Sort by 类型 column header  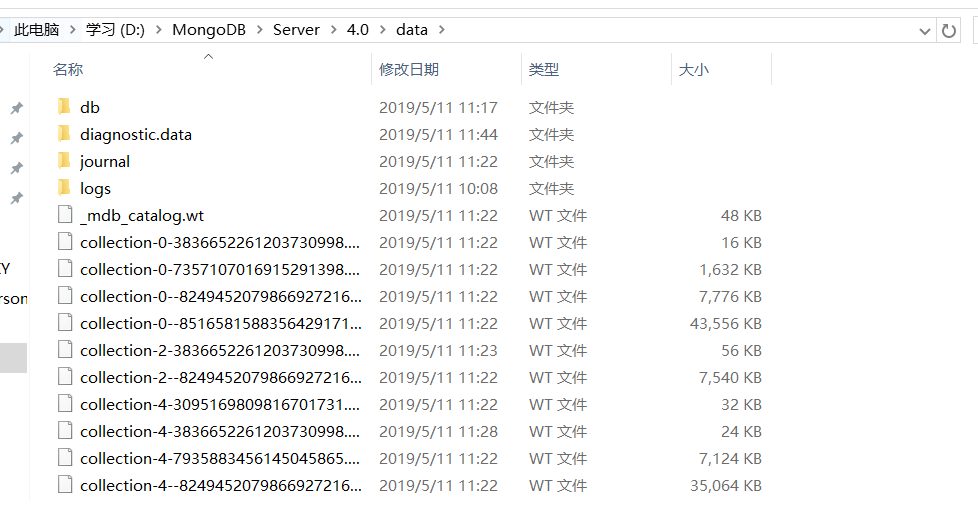tap(544, 69)
